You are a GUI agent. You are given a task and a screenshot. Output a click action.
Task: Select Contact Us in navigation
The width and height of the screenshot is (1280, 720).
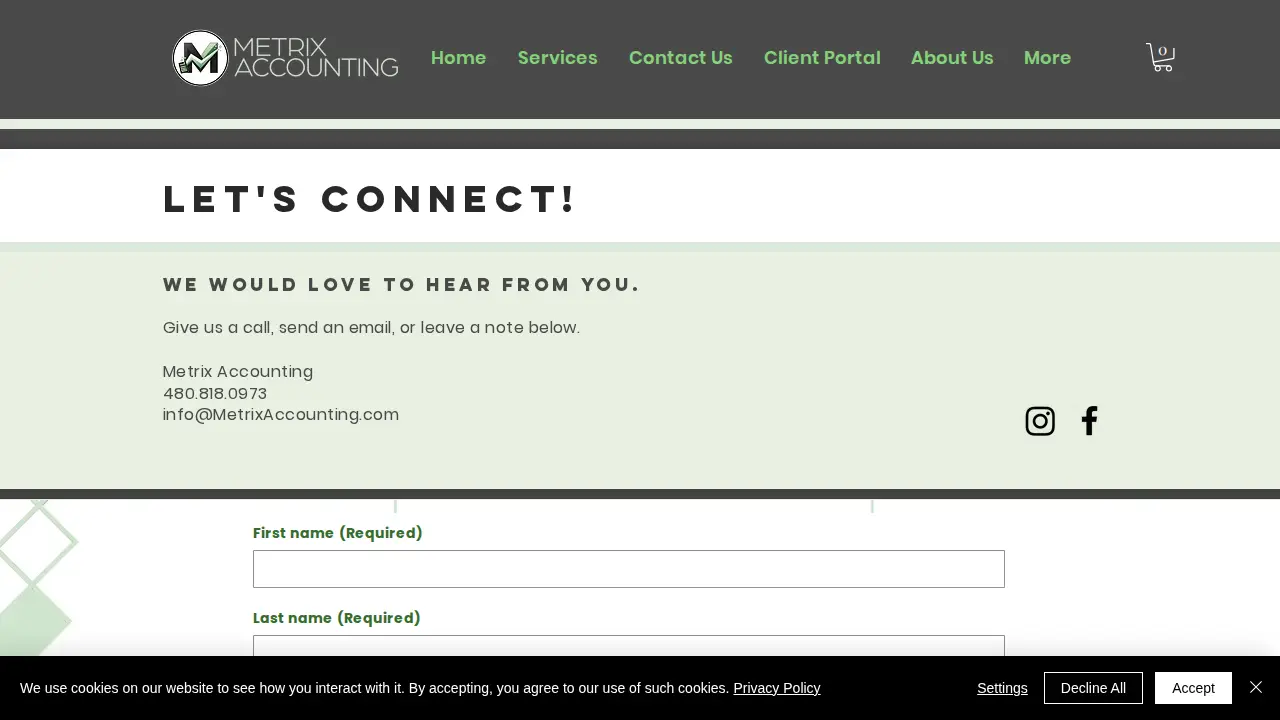pyautogui.click(x=680, y=58)
